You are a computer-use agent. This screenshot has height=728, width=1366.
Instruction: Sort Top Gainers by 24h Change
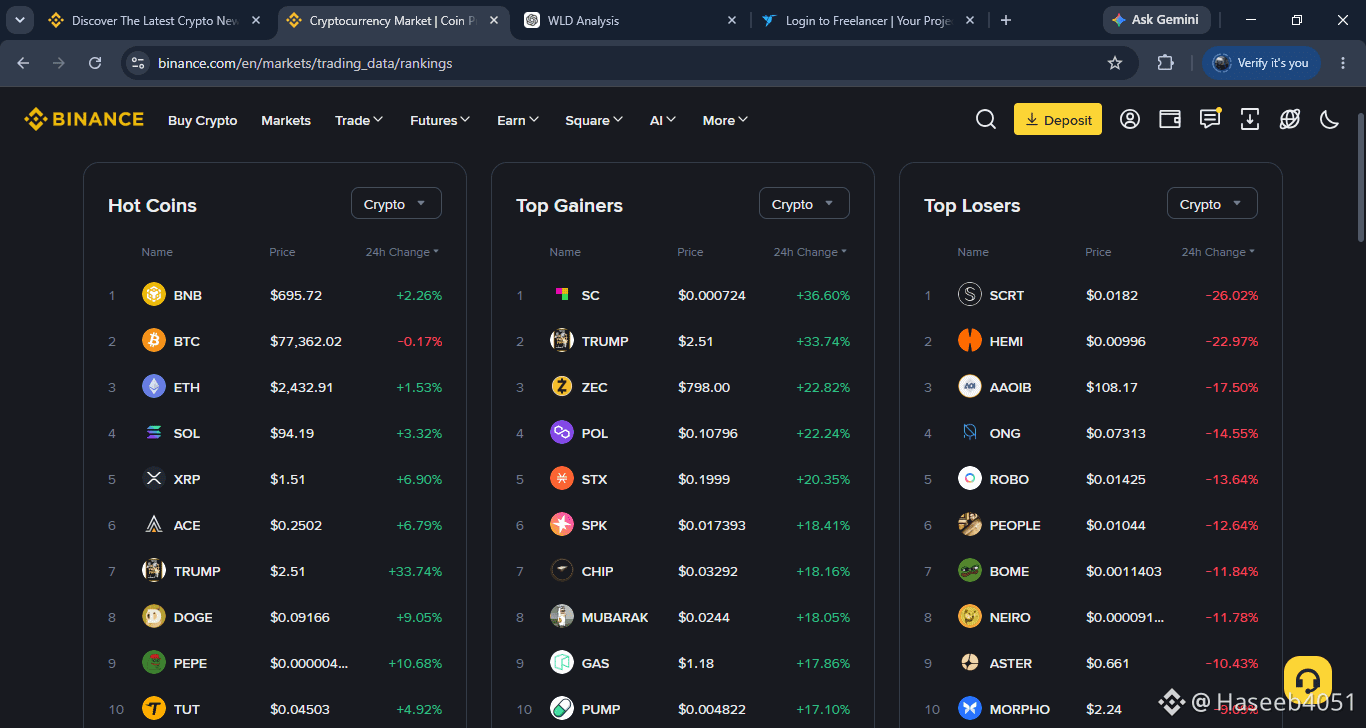(x=810, y=252)
